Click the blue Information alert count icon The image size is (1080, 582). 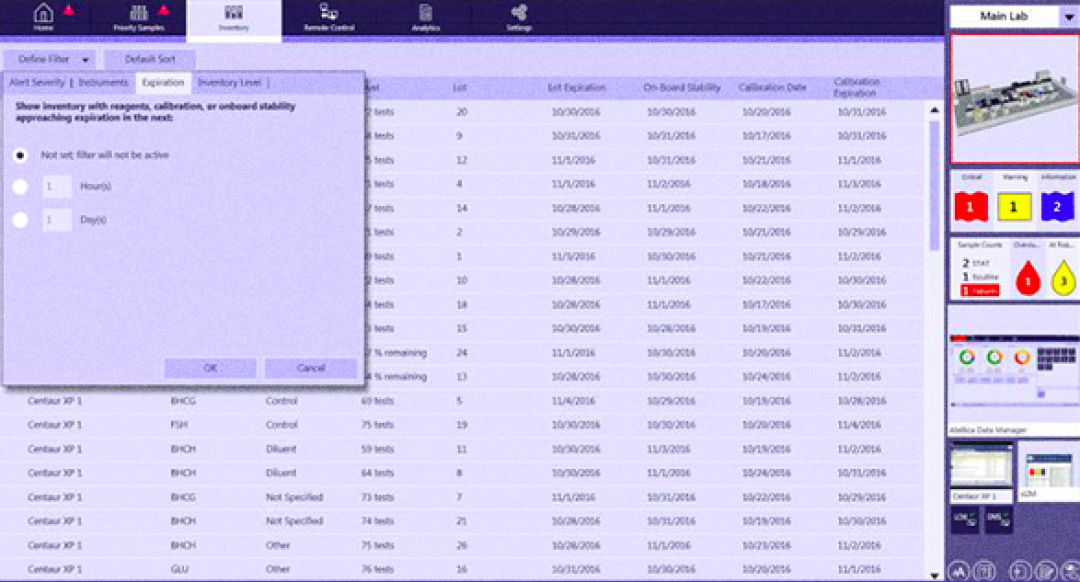pos(1058,206)
